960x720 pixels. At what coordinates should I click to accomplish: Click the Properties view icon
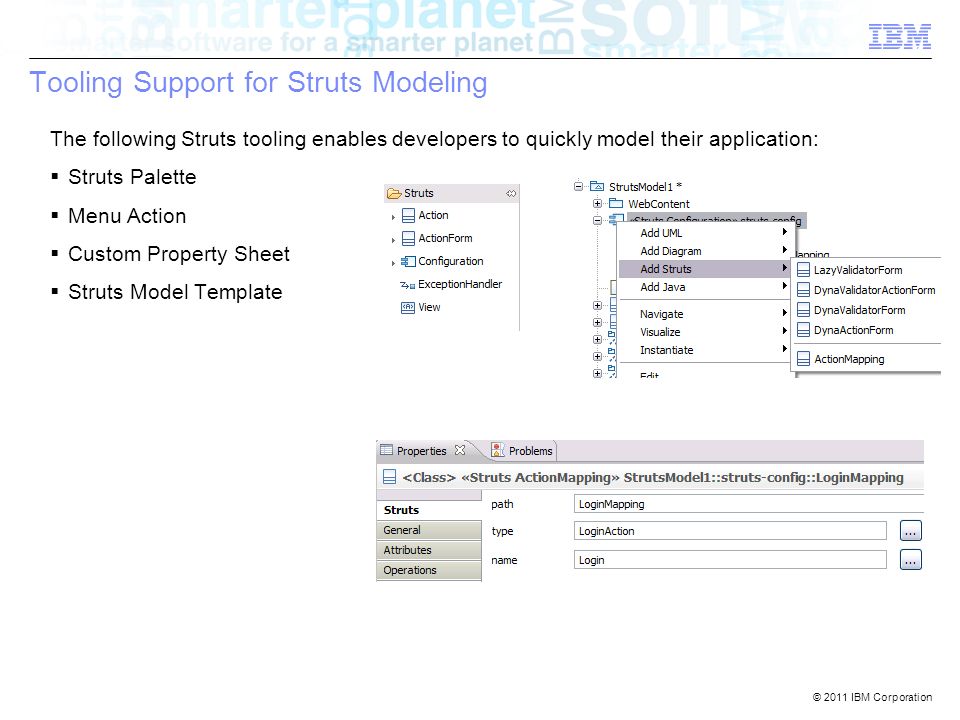[386, 450]
